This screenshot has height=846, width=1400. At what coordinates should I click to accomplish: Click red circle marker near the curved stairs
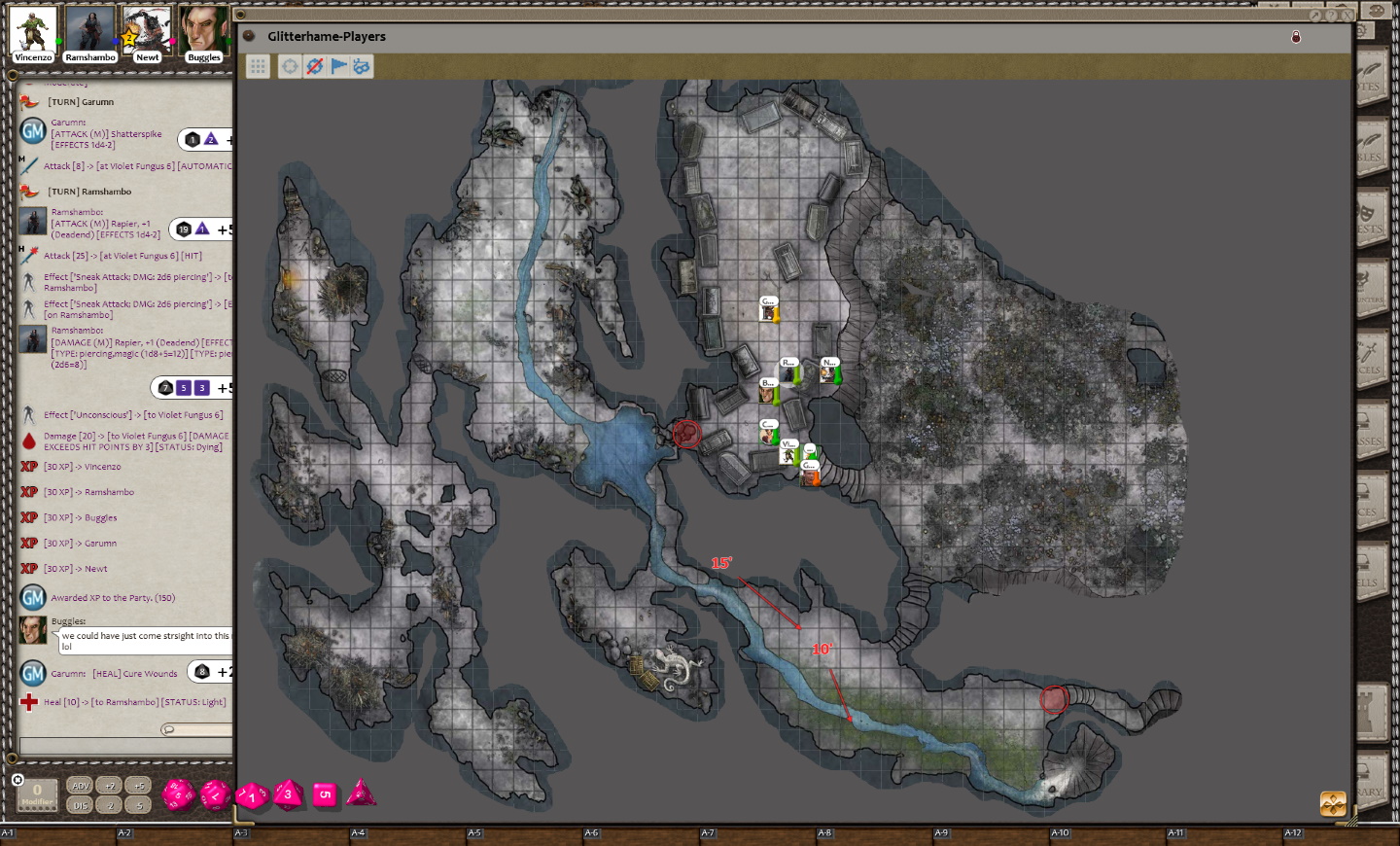coord(1054,699)
